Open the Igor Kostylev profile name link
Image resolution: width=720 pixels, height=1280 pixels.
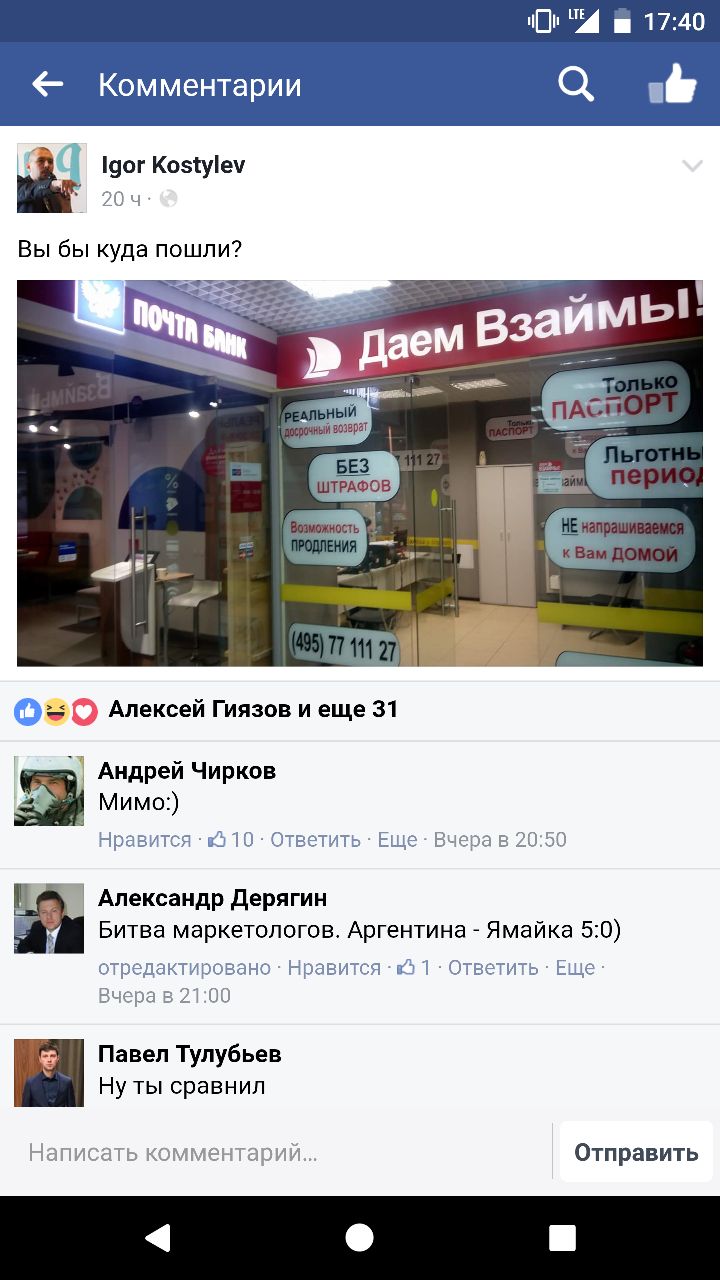pos(173,165)
